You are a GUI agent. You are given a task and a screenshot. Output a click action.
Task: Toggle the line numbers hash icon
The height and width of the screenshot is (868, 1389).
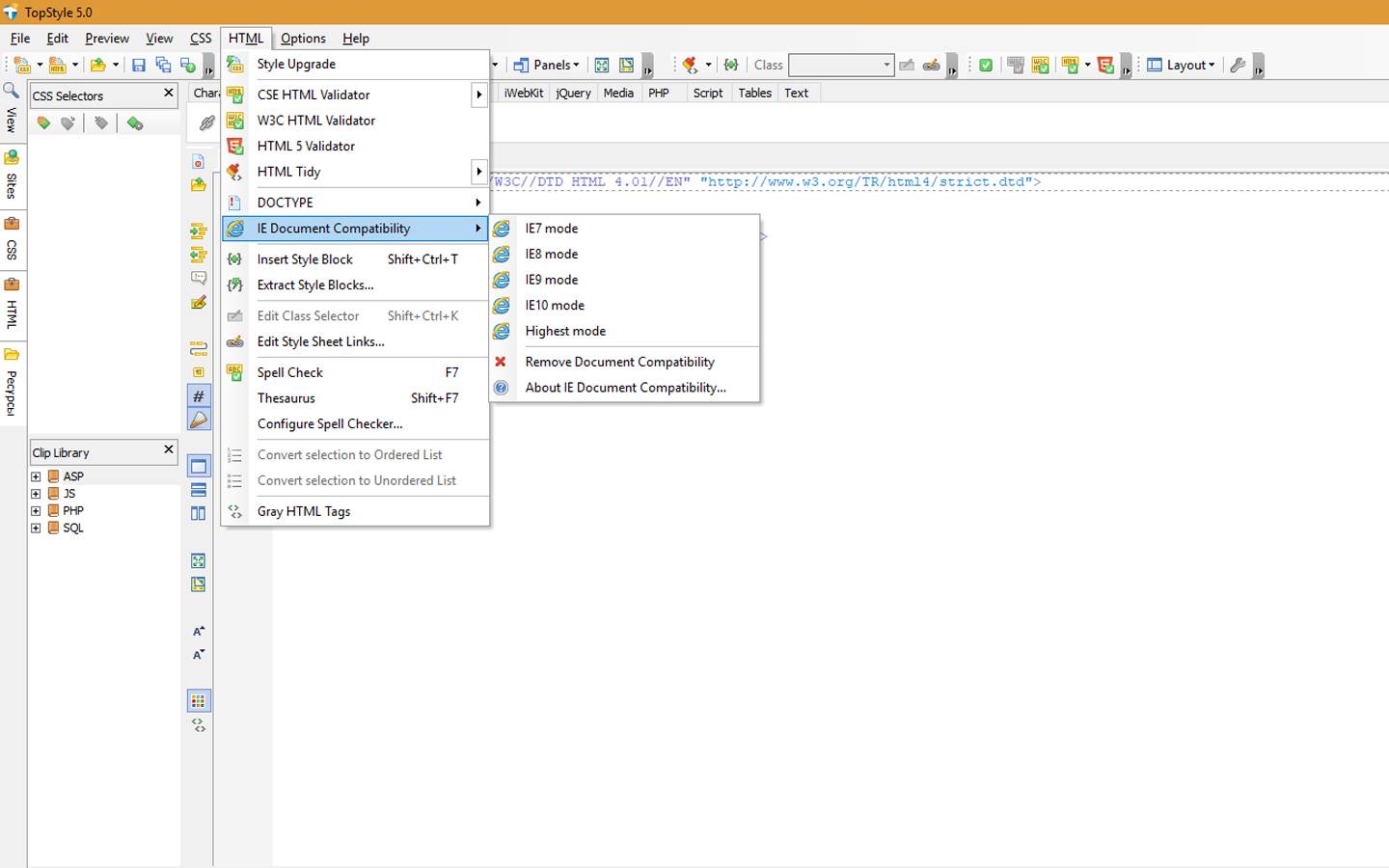point(199,396)
